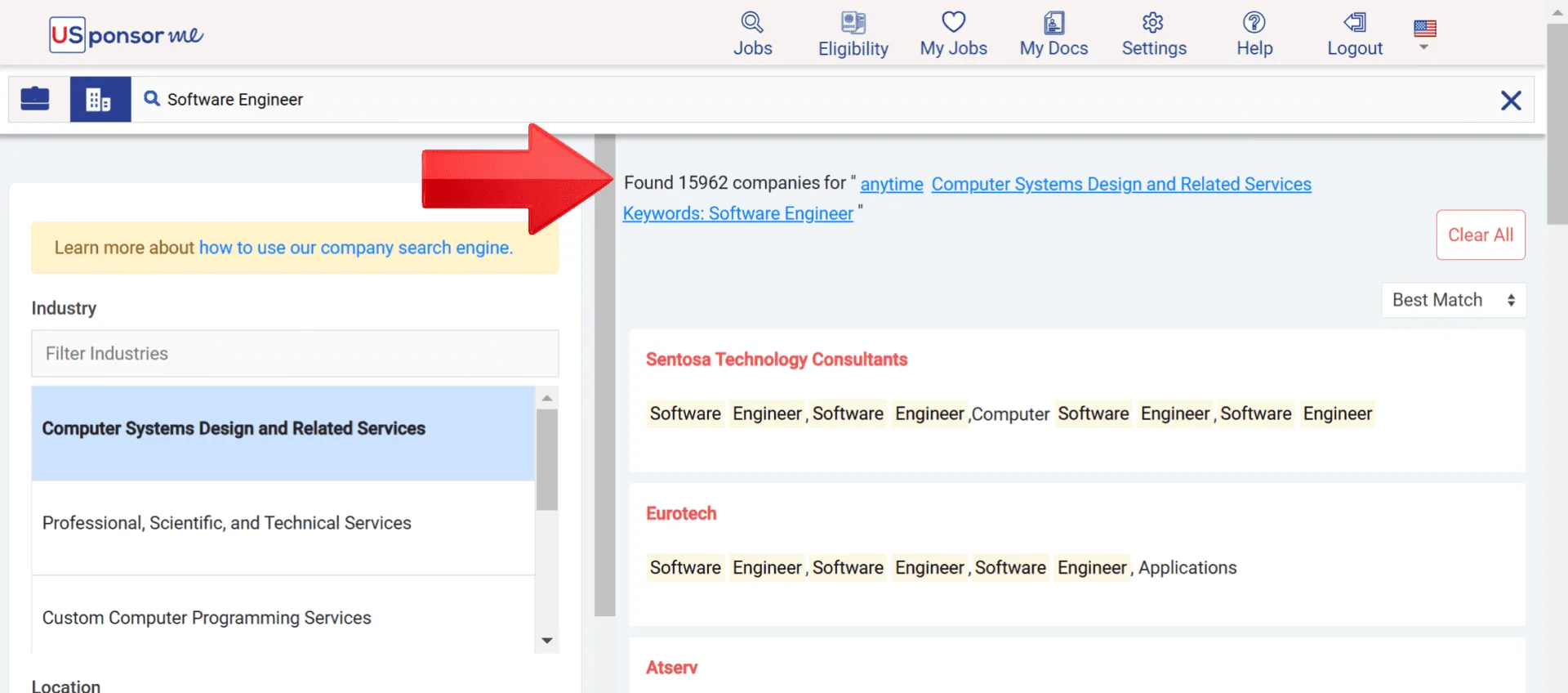
Task: Open the company search engine guide link
Action: [356, 248]
